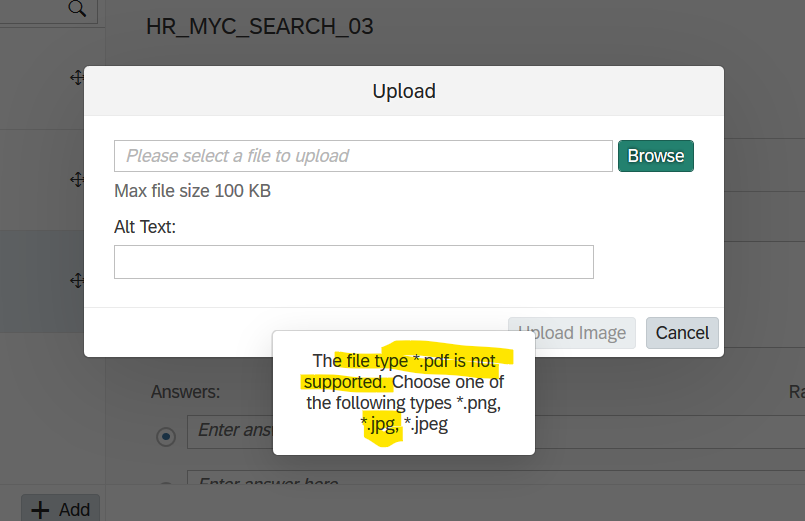Click the Cancel button in Upload dialog
The height and width of the screenshot is (521, 805).
(x=682, y=333)
